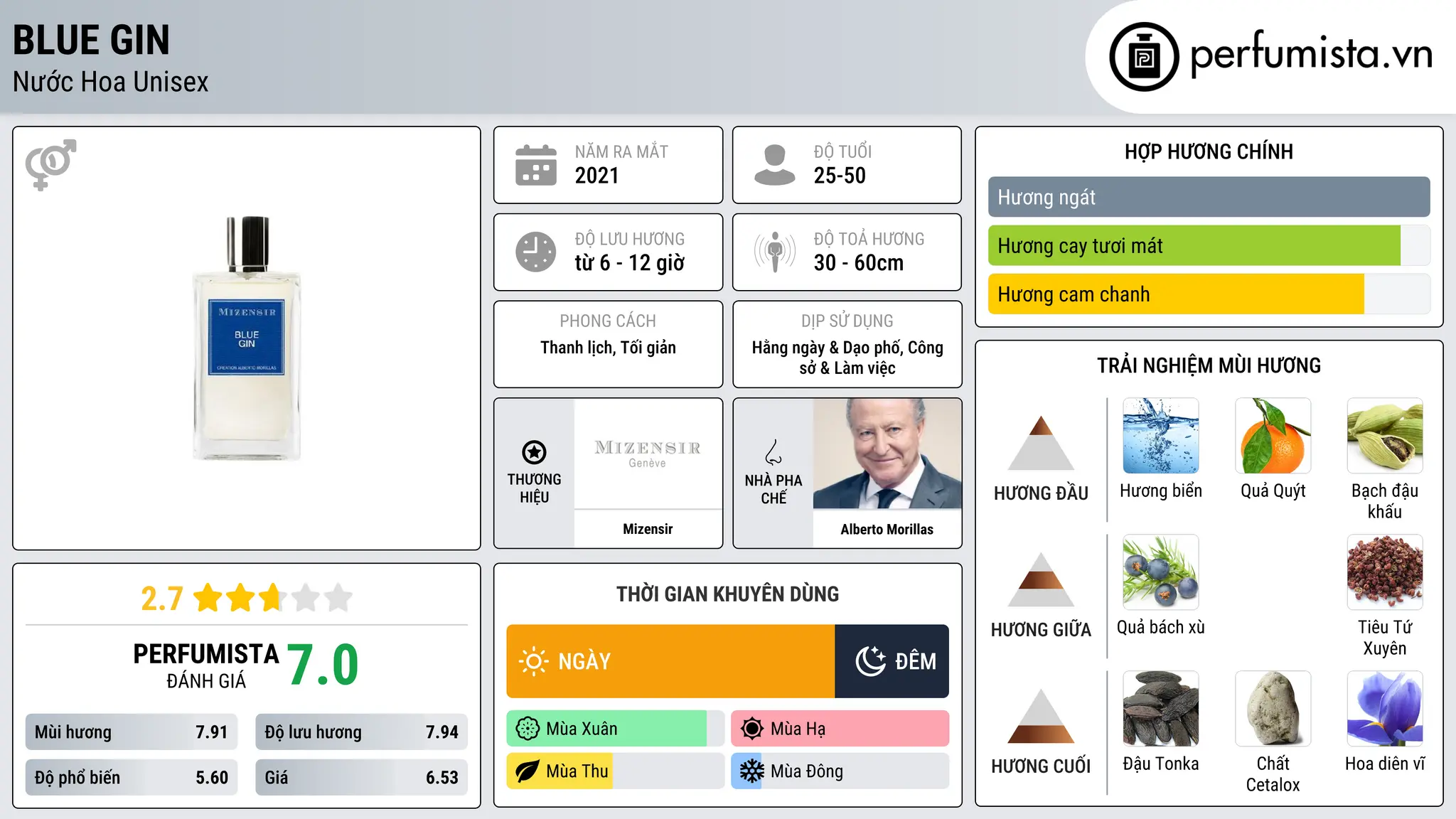Click the sun icon in Ngày bar
Screen dimensions: 1456x819
[x=534, y=661]
